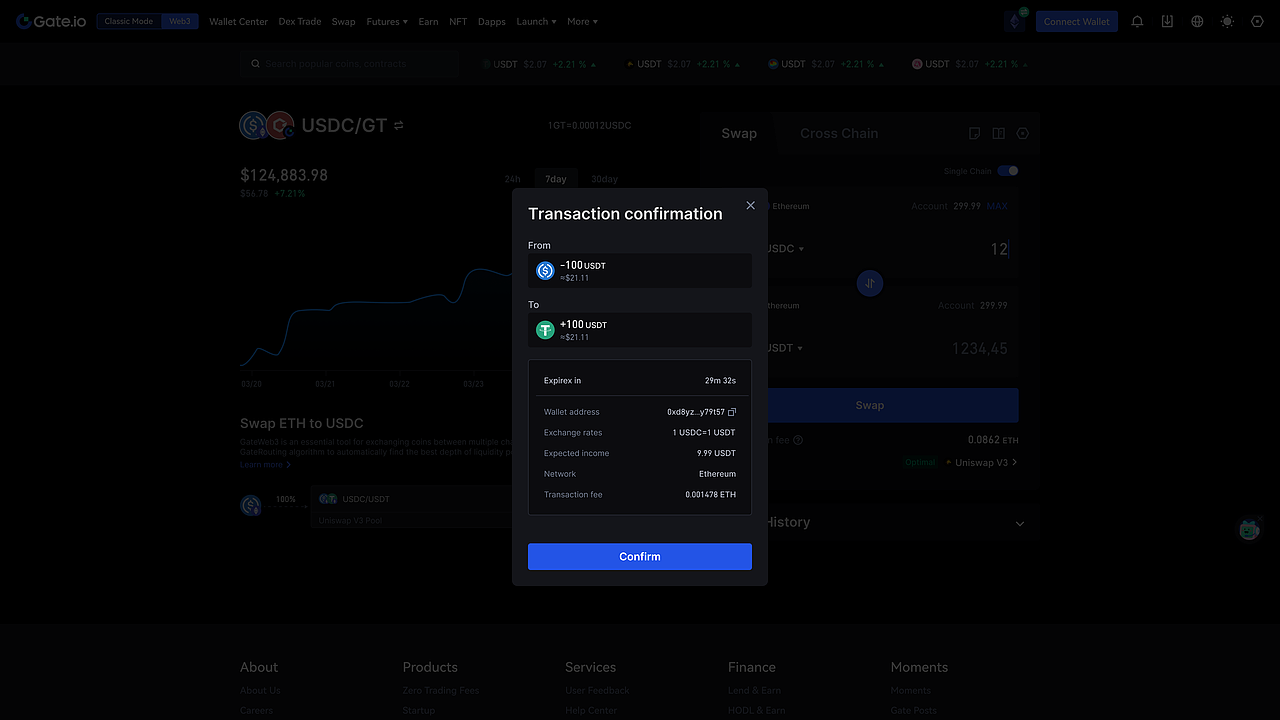The width and height of the screenshot is (1280, 720).
Task: Click the download app icon in header
Action: (x=1167, y=21)
